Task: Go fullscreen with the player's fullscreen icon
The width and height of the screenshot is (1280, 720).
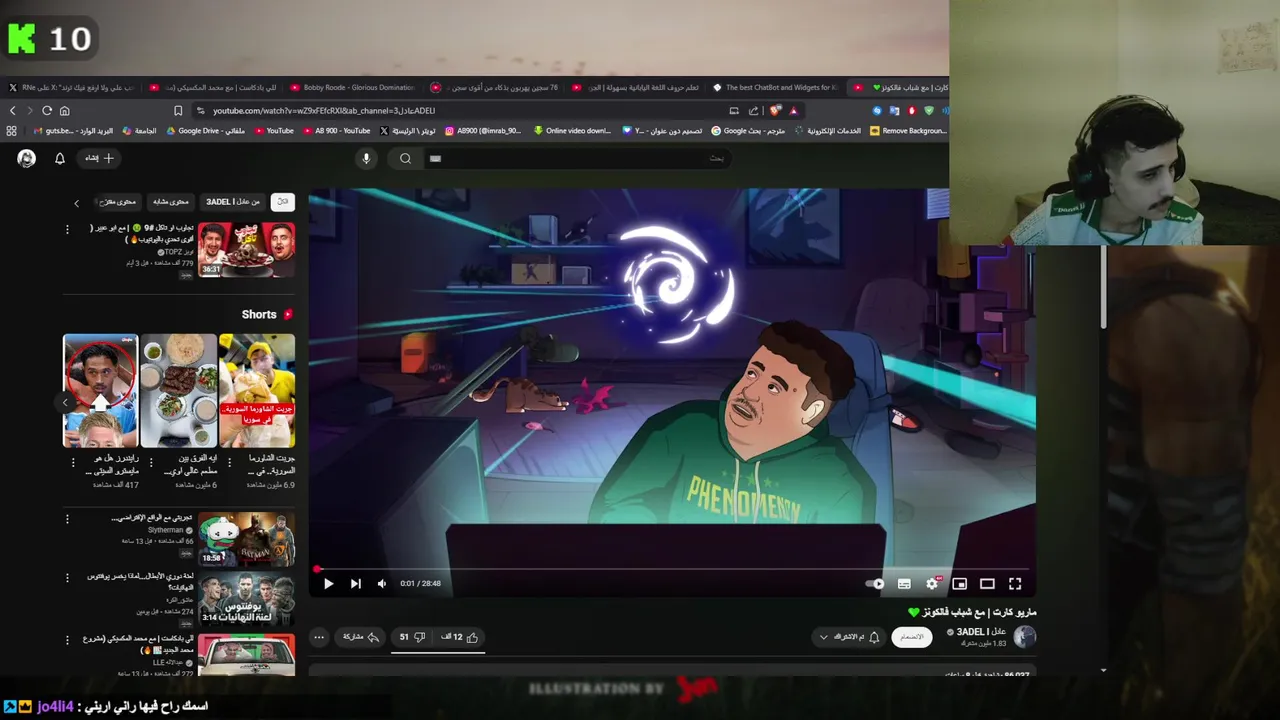Action: coord(1015,584)
